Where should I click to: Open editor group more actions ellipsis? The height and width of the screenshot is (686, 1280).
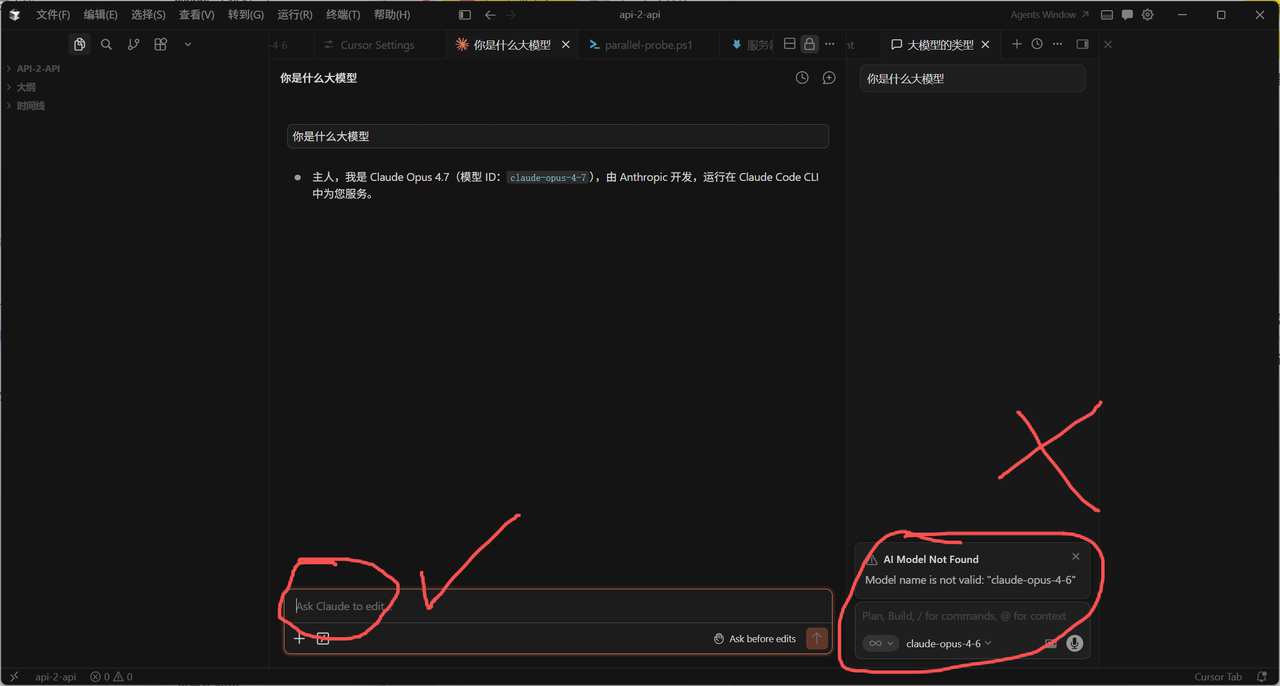tap(830, 44)
